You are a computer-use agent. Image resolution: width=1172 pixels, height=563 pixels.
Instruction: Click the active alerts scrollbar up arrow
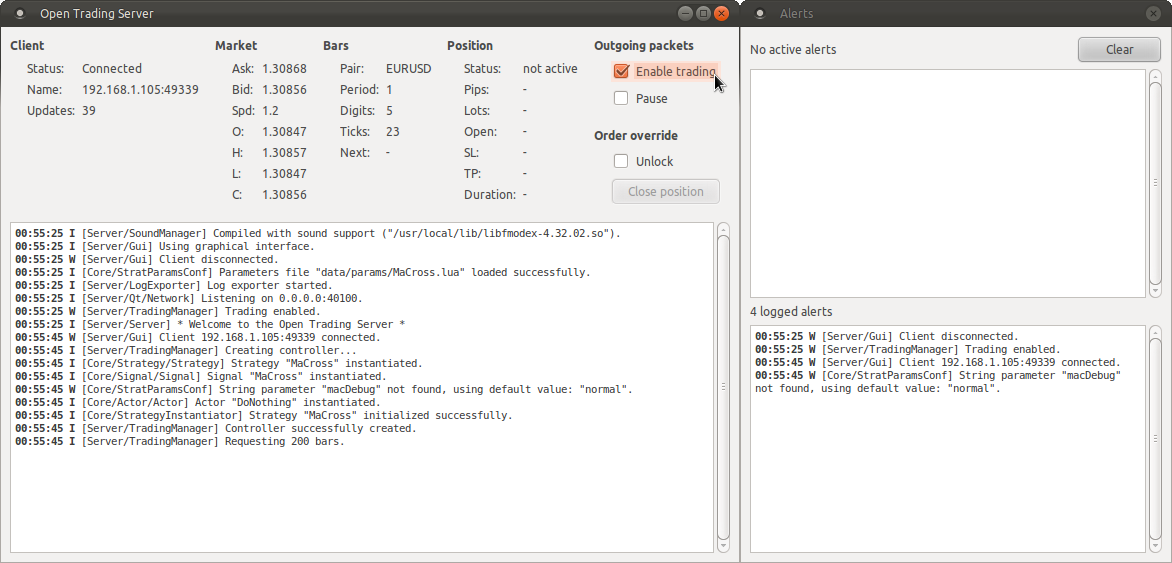point(1155,76)
